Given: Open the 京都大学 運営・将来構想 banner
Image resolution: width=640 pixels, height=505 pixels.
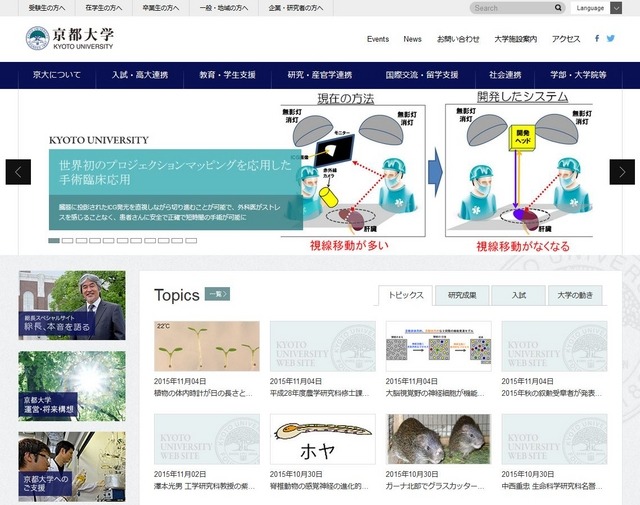Looking at the screenshot, I should coord(72,386).
